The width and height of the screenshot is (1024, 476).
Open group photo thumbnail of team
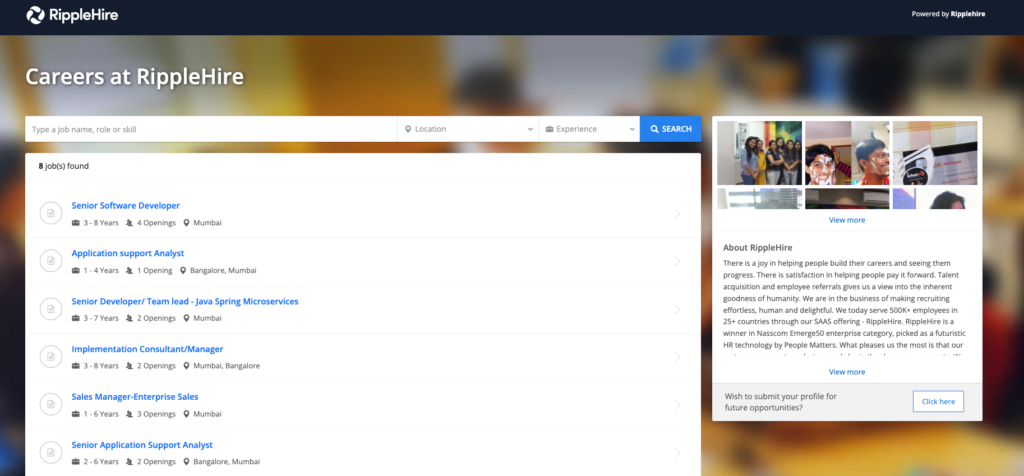tap(760, 153)
